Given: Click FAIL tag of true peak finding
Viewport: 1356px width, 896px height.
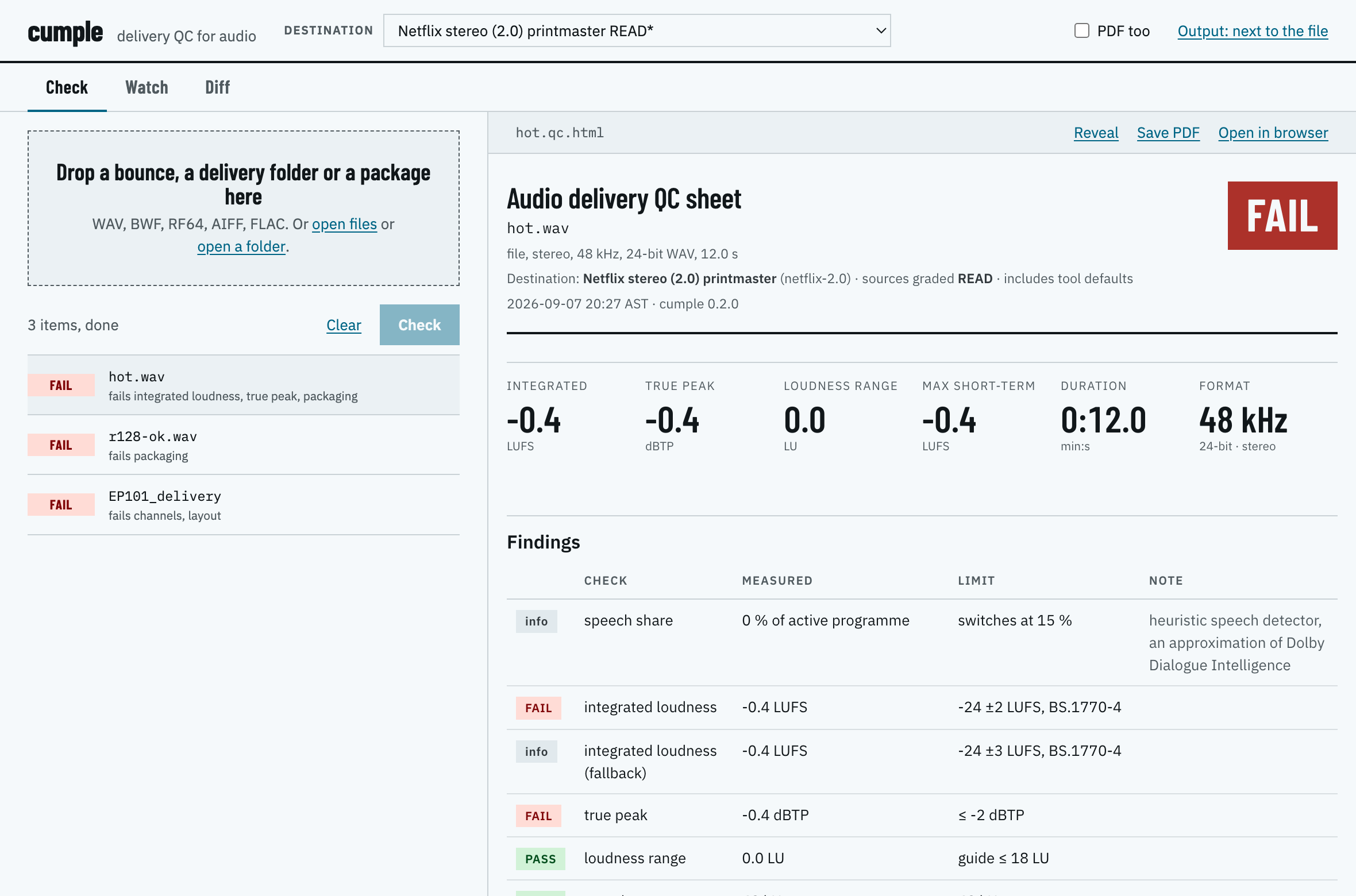Looking at the screenshot, I should [x=538, y=816].
